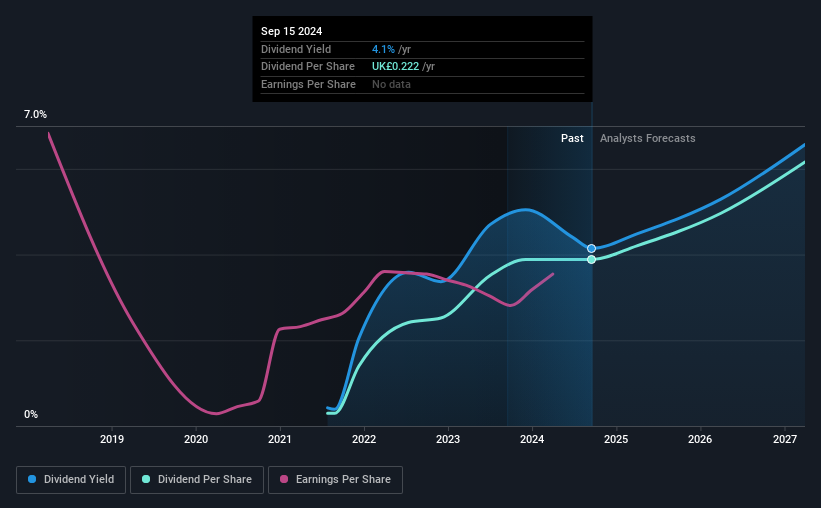Click the 'Past' label on chart

(572, 138)
